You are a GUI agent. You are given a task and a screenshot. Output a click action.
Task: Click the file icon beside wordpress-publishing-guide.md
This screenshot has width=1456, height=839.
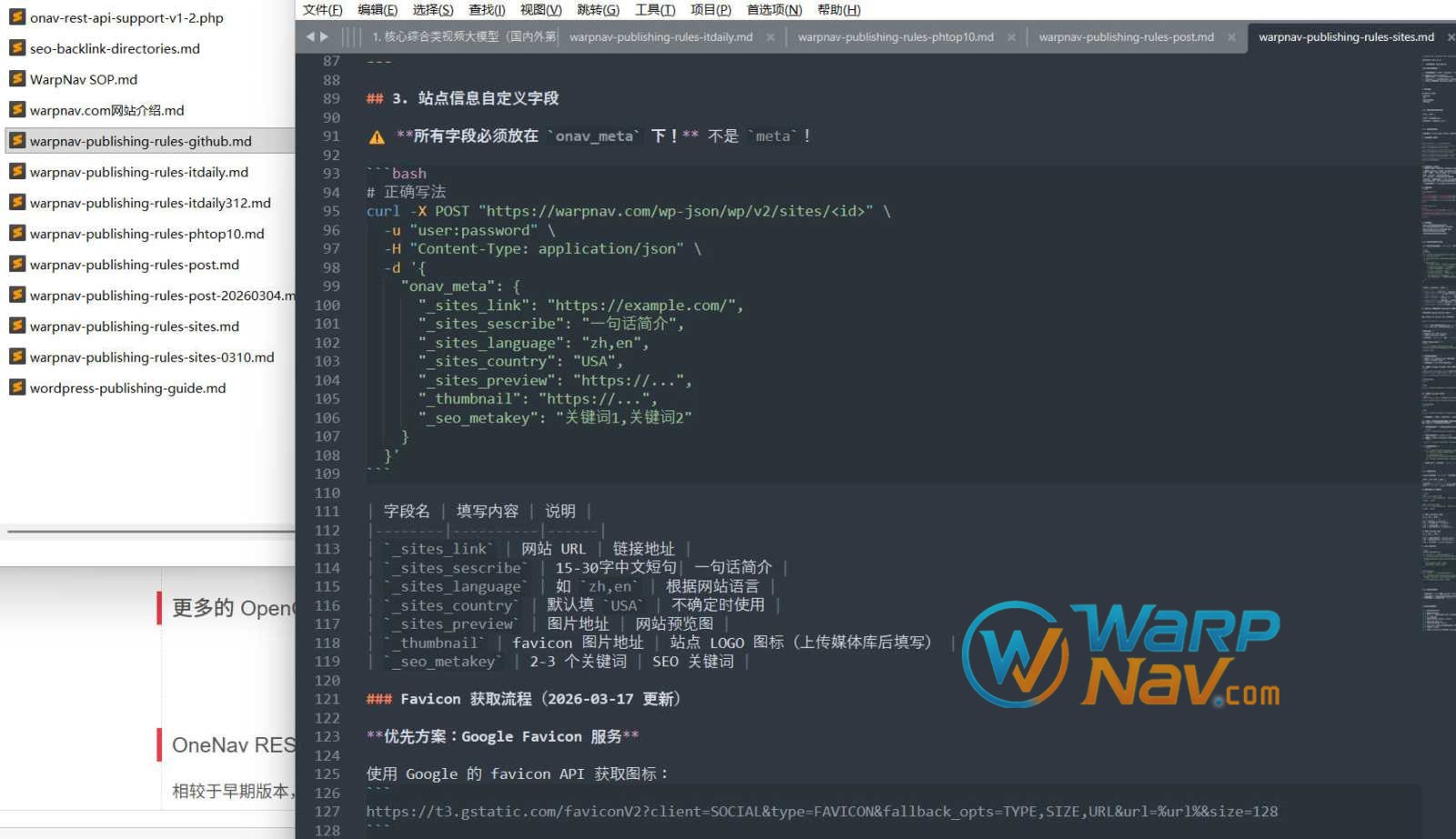pyautogui.click(x=17, y=388)
